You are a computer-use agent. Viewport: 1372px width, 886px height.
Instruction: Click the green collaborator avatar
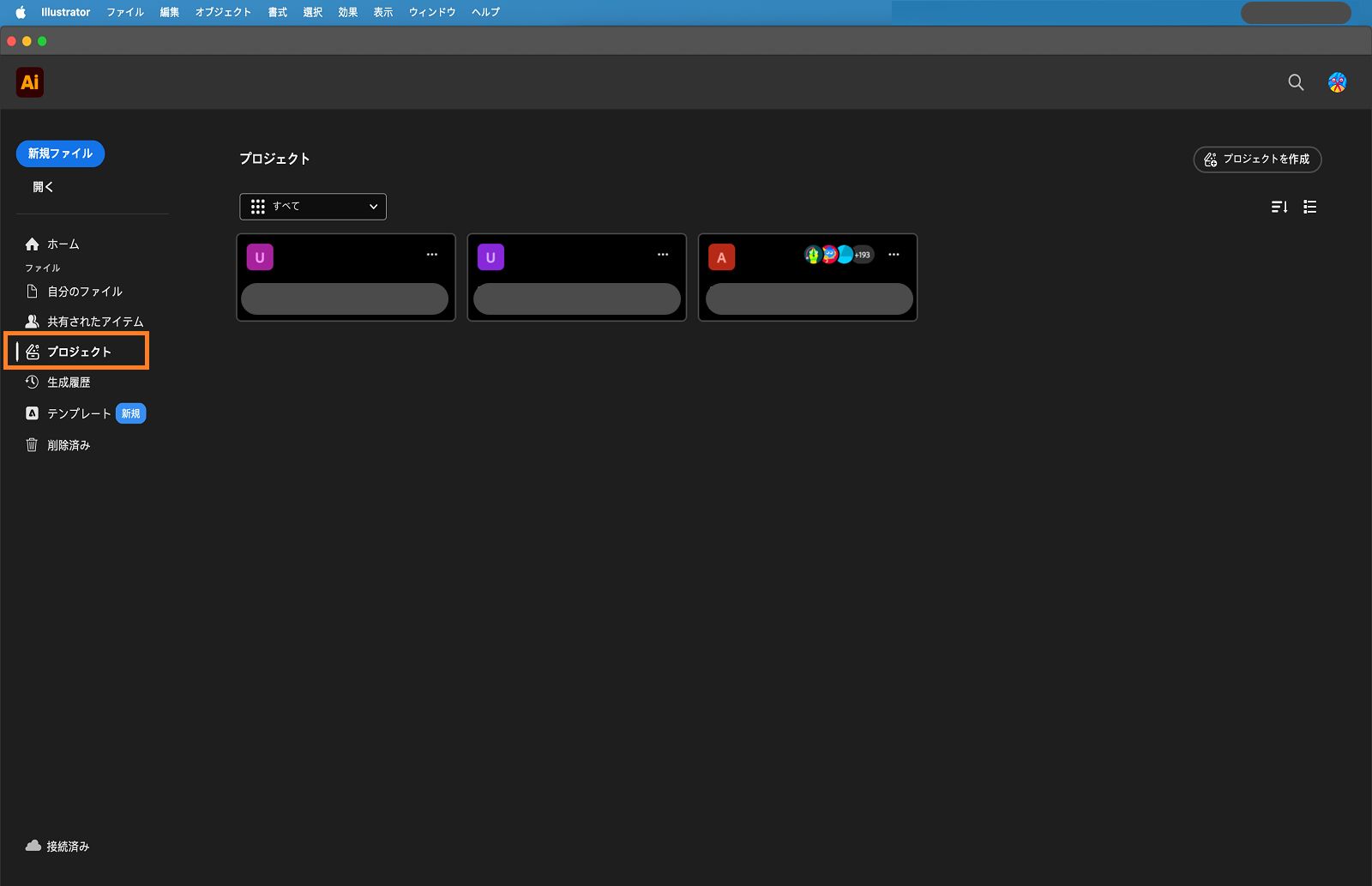click(812, 255)
